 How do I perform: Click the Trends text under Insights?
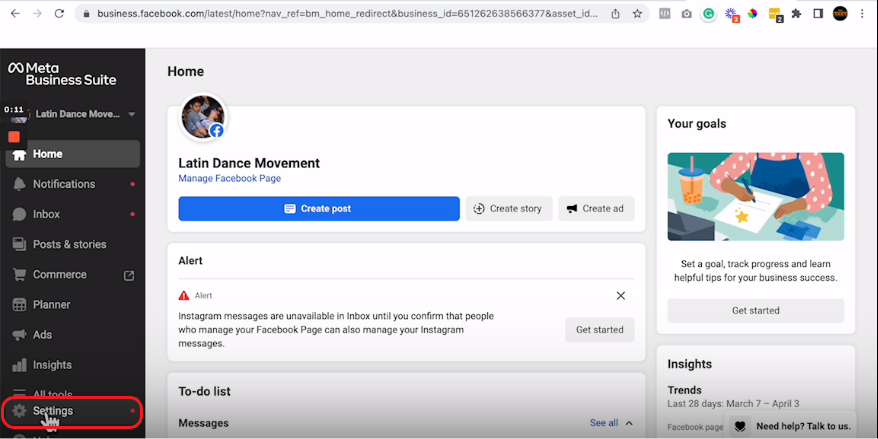[684, 390]
